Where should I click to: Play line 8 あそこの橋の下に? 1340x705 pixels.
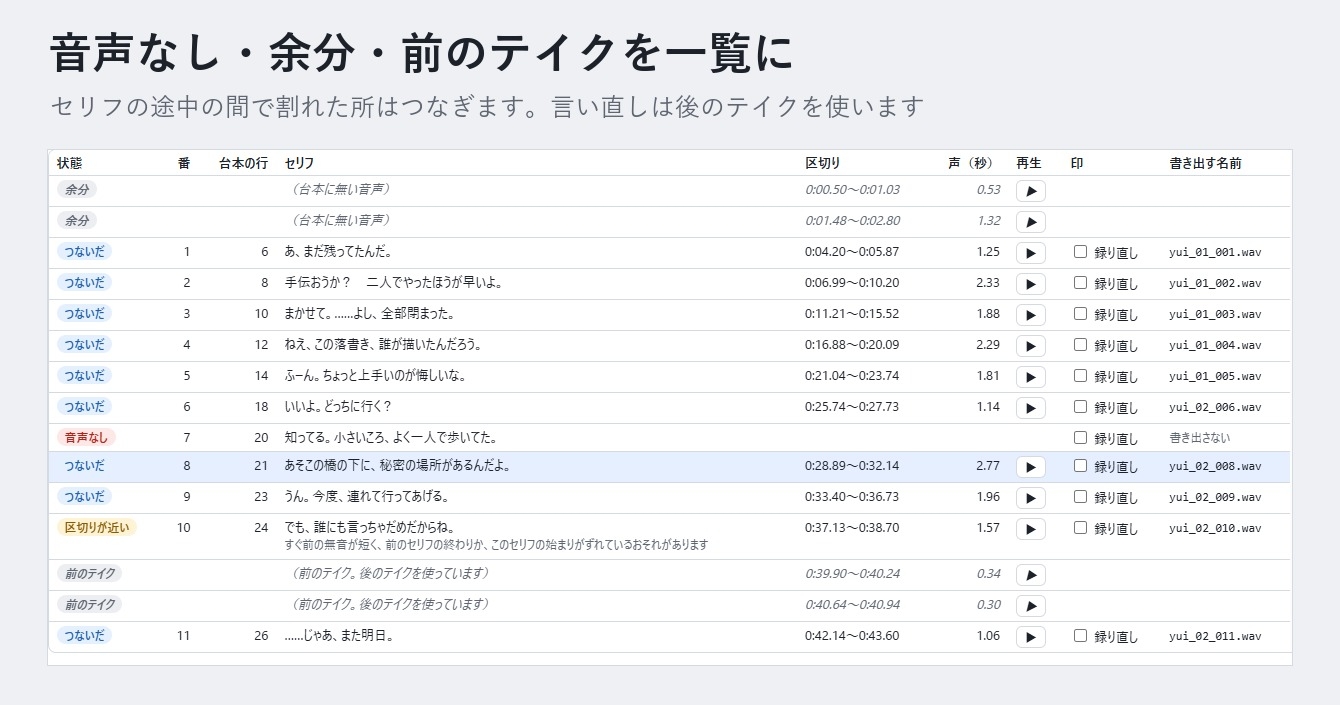[x=1030, y=467]
